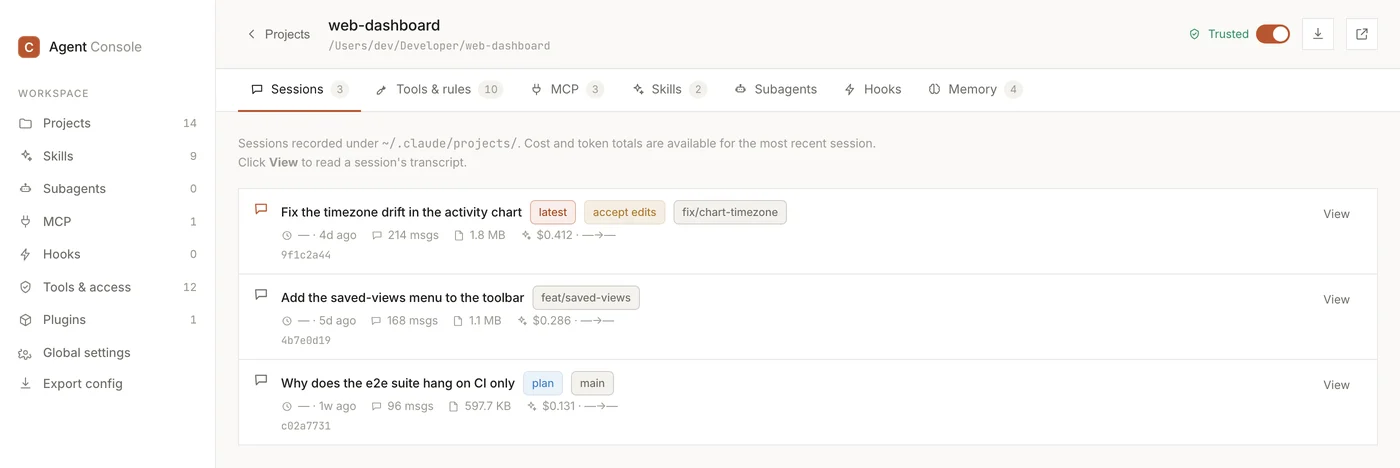
Task: Click the title 'Why does the e2e suite hang on CI only'
Action: click(x=398, y=383)
